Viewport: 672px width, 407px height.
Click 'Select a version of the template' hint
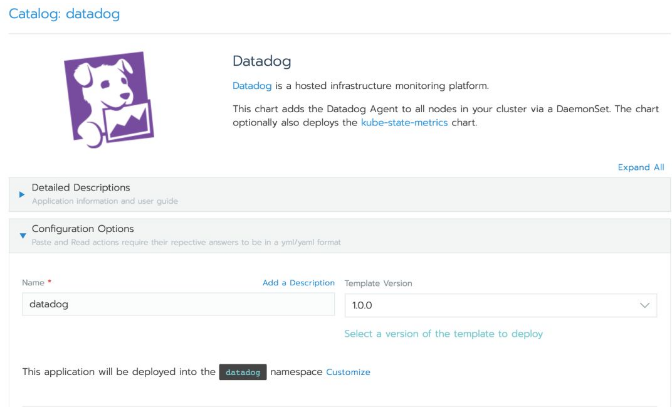443,334
